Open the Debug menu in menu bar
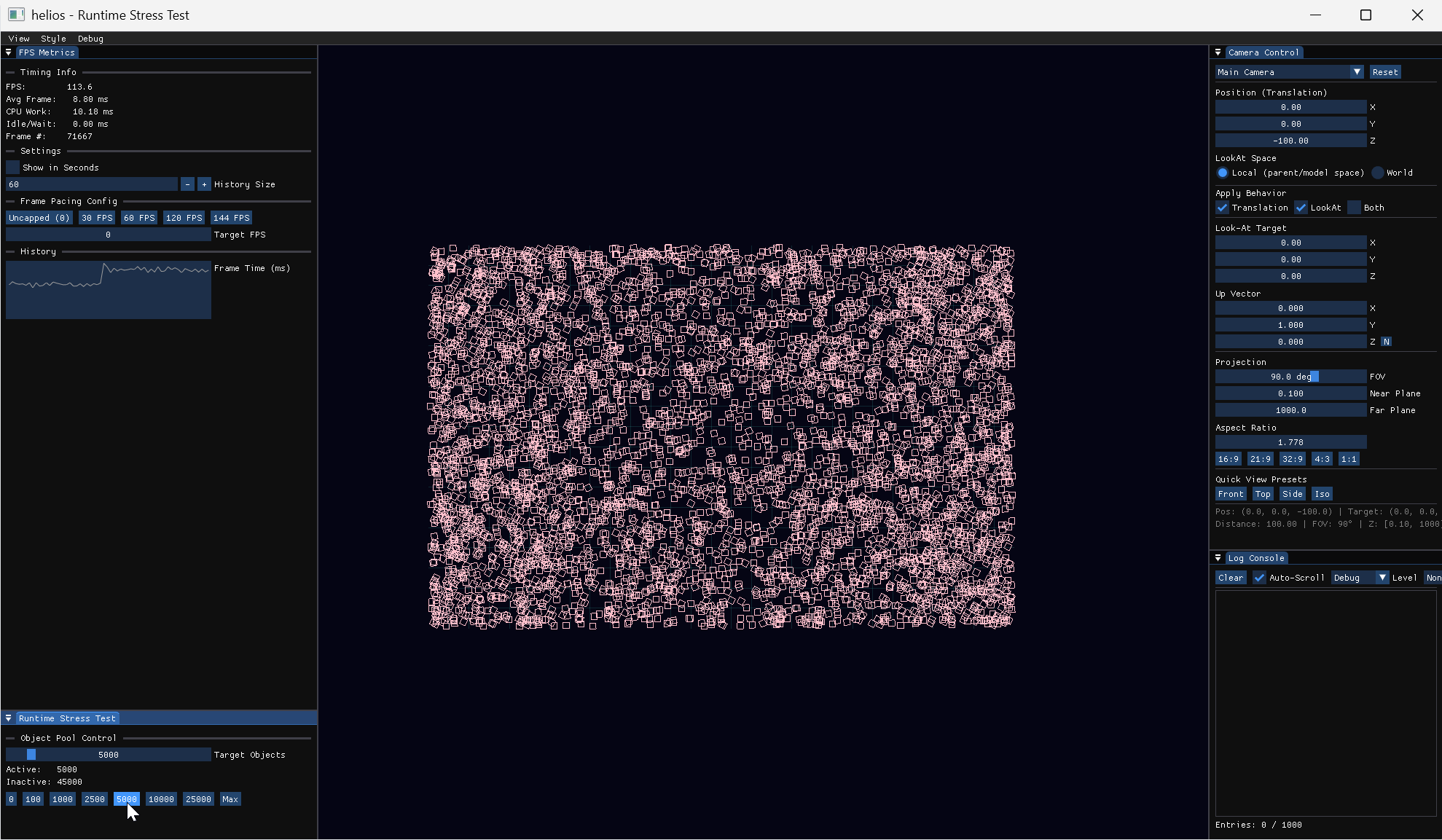 (90, 39)
